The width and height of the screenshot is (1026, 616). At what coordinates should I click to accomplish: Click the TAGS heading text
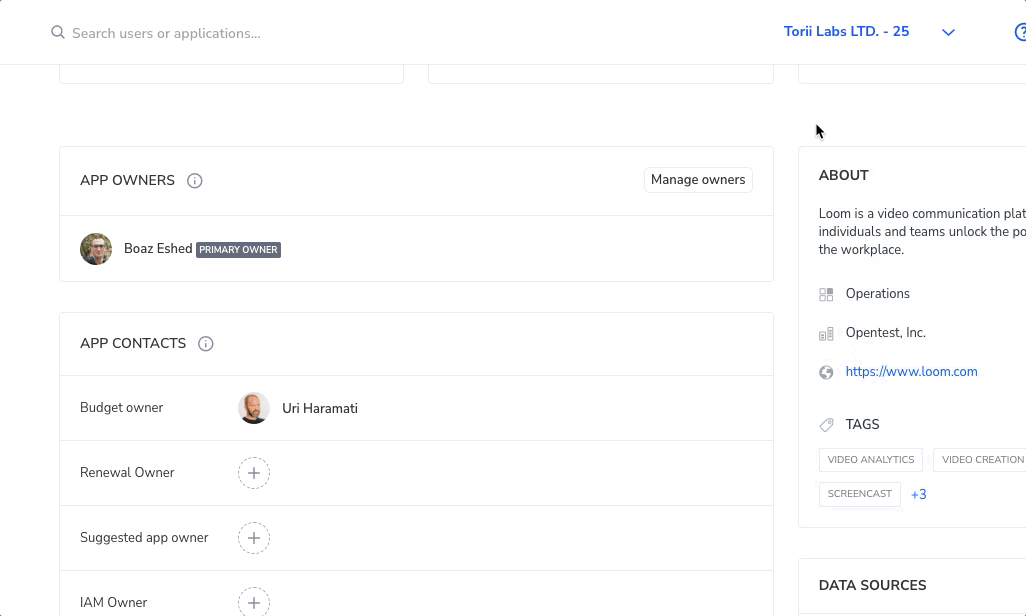pyautogui.click(x=862, y=424)
